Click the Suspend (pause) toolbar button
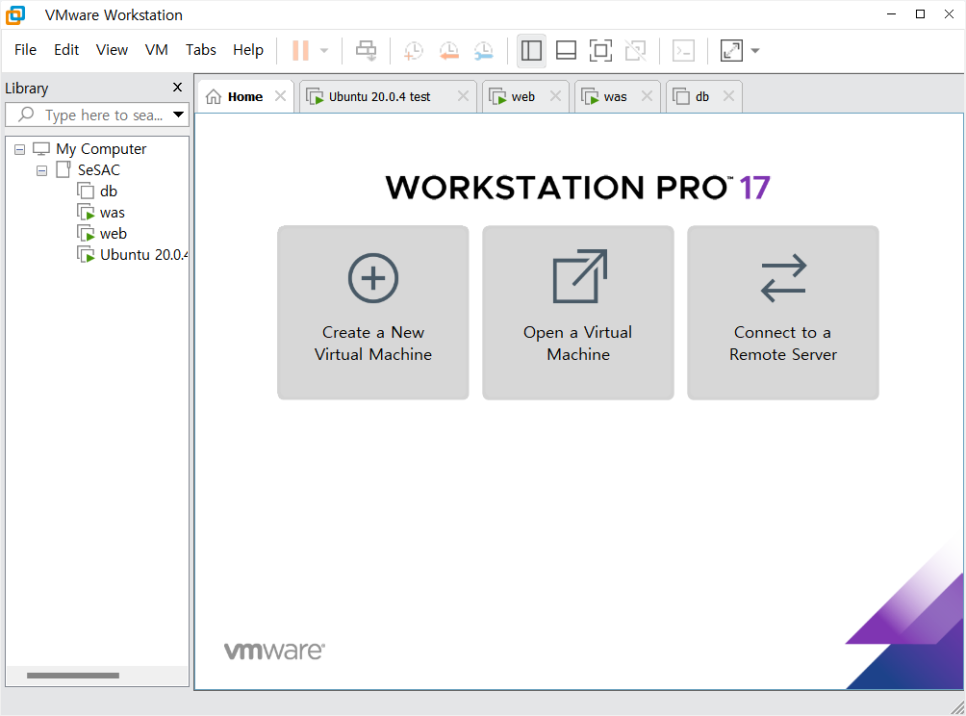 click(300, 51)
